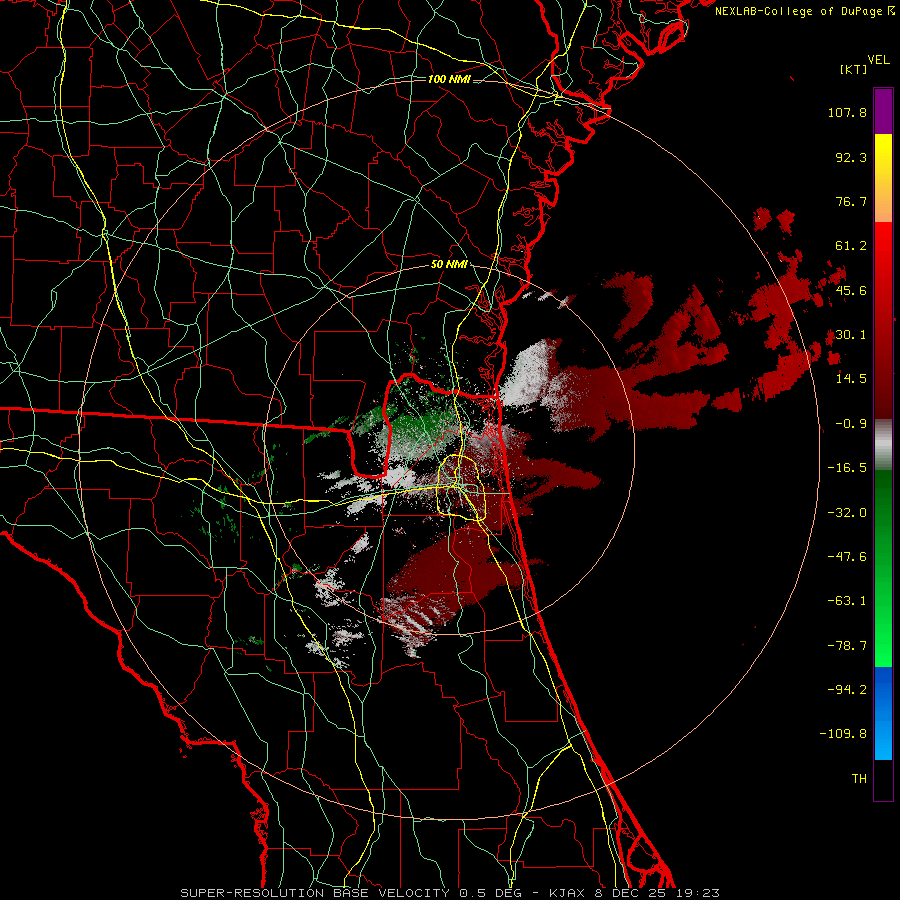Click the 107.8 velocity scale value

tap(847, 112)
